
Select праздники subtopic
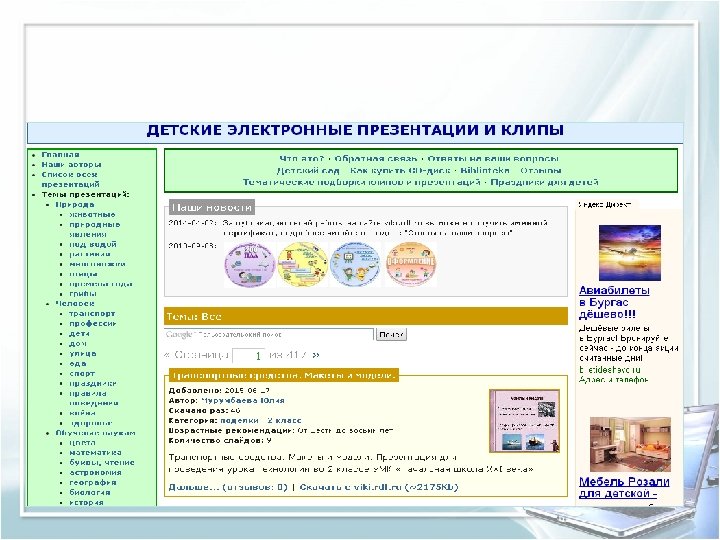point(93,383)
